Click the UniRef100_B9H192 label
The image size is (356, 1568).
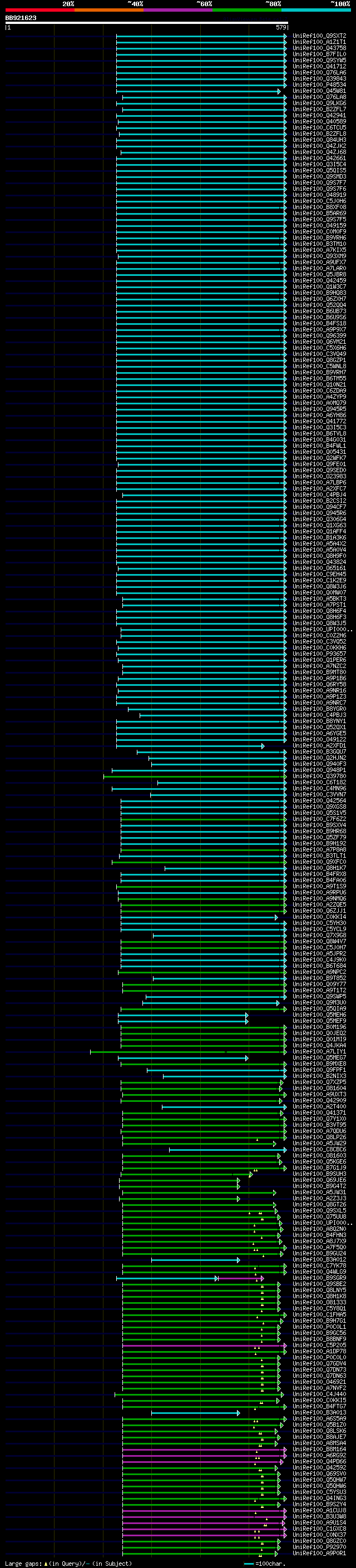[x=319, y=844]
